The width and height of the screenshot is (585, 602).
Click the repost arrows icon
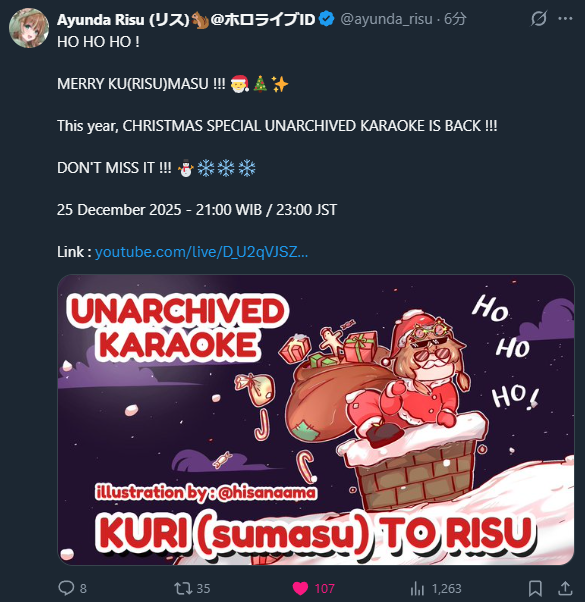[182, 588]
